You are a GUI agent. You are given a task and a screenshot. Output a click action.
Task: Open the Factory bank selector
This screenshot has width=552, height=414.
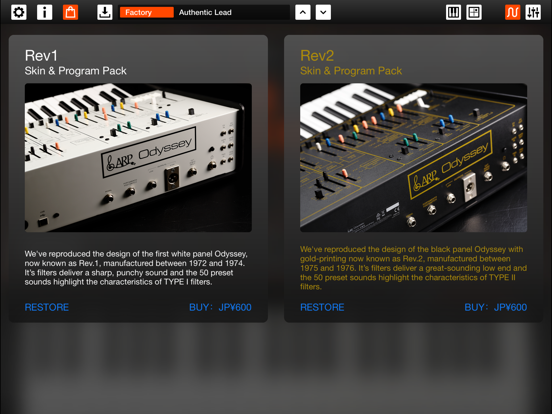tap(147, 12)
